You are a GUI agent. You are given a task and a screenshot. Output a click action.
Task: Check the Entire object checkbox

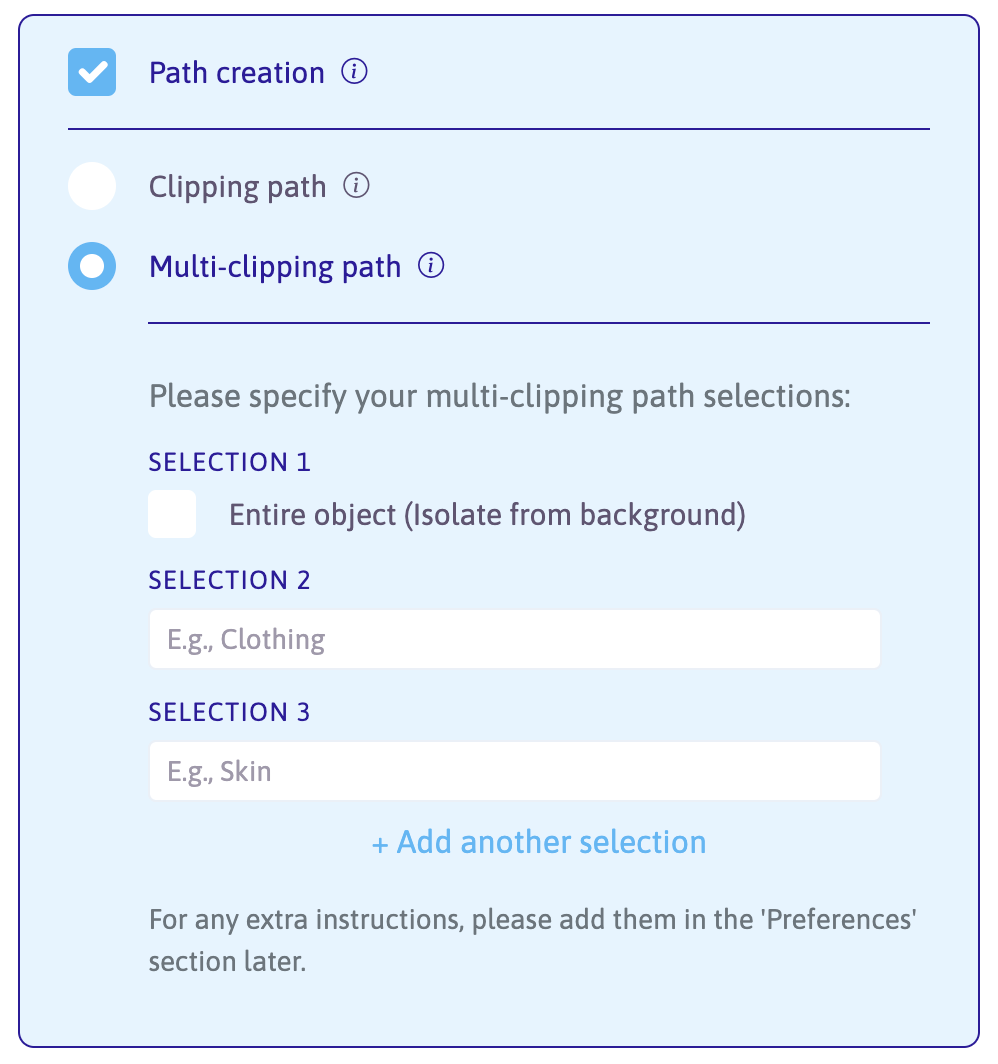pyautogui.click(x=172, y=514)
